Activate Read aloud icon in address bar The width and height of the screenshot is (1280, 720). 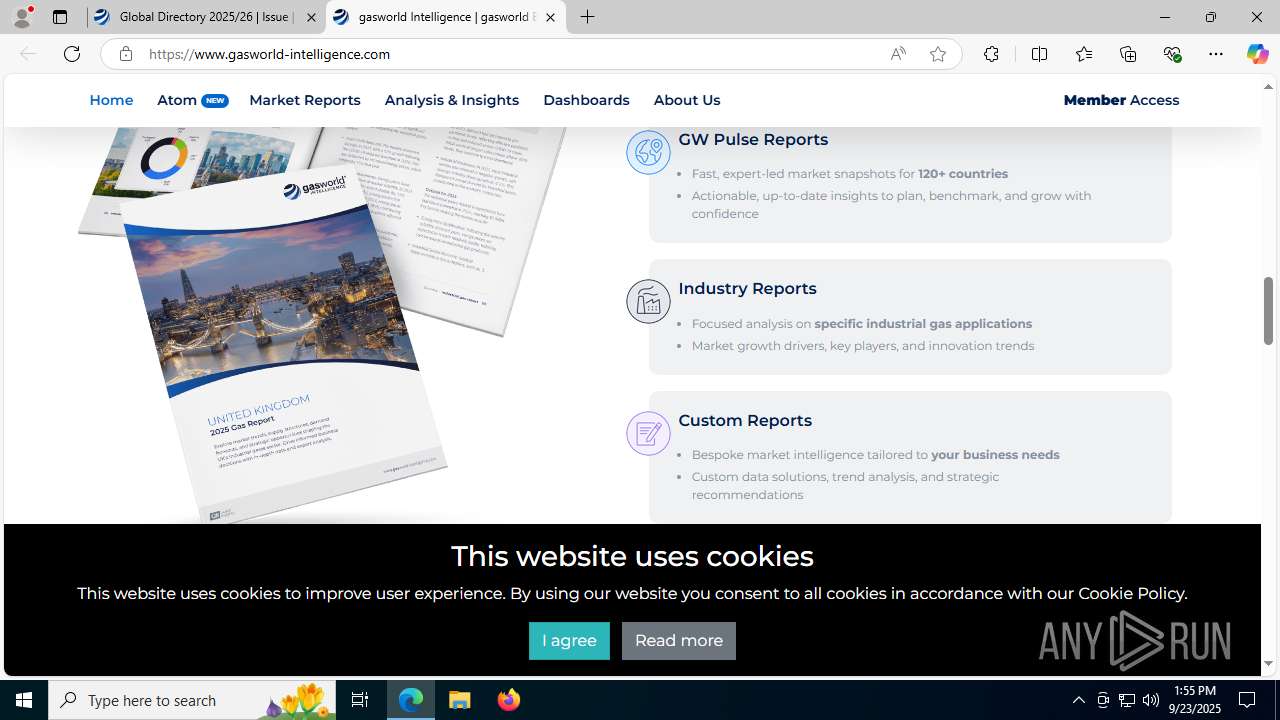click(x=898, y=54)
